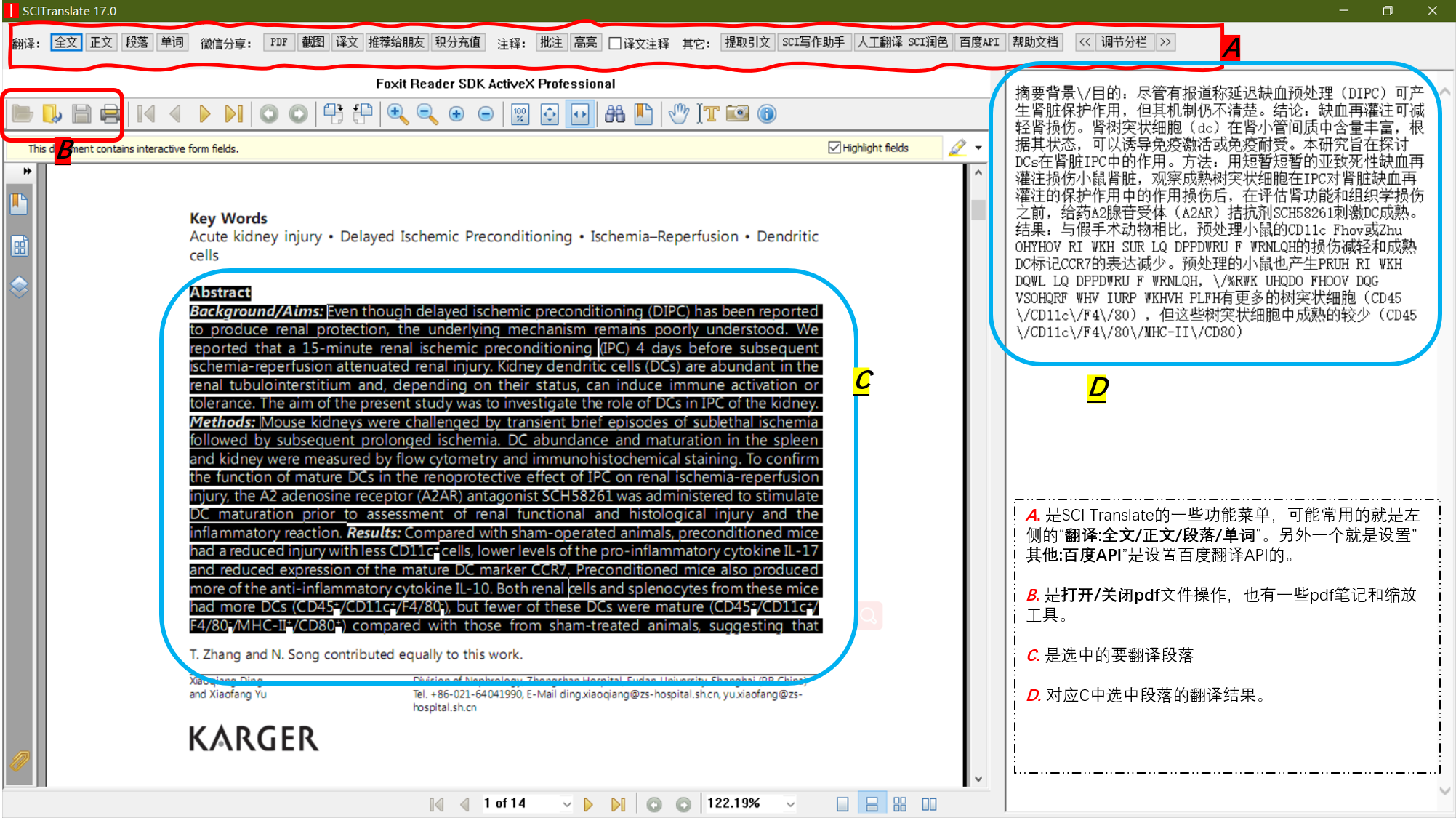1456x818 pixels.
Task: Select the snapshot camera tool
Action: tap(737, 114)
